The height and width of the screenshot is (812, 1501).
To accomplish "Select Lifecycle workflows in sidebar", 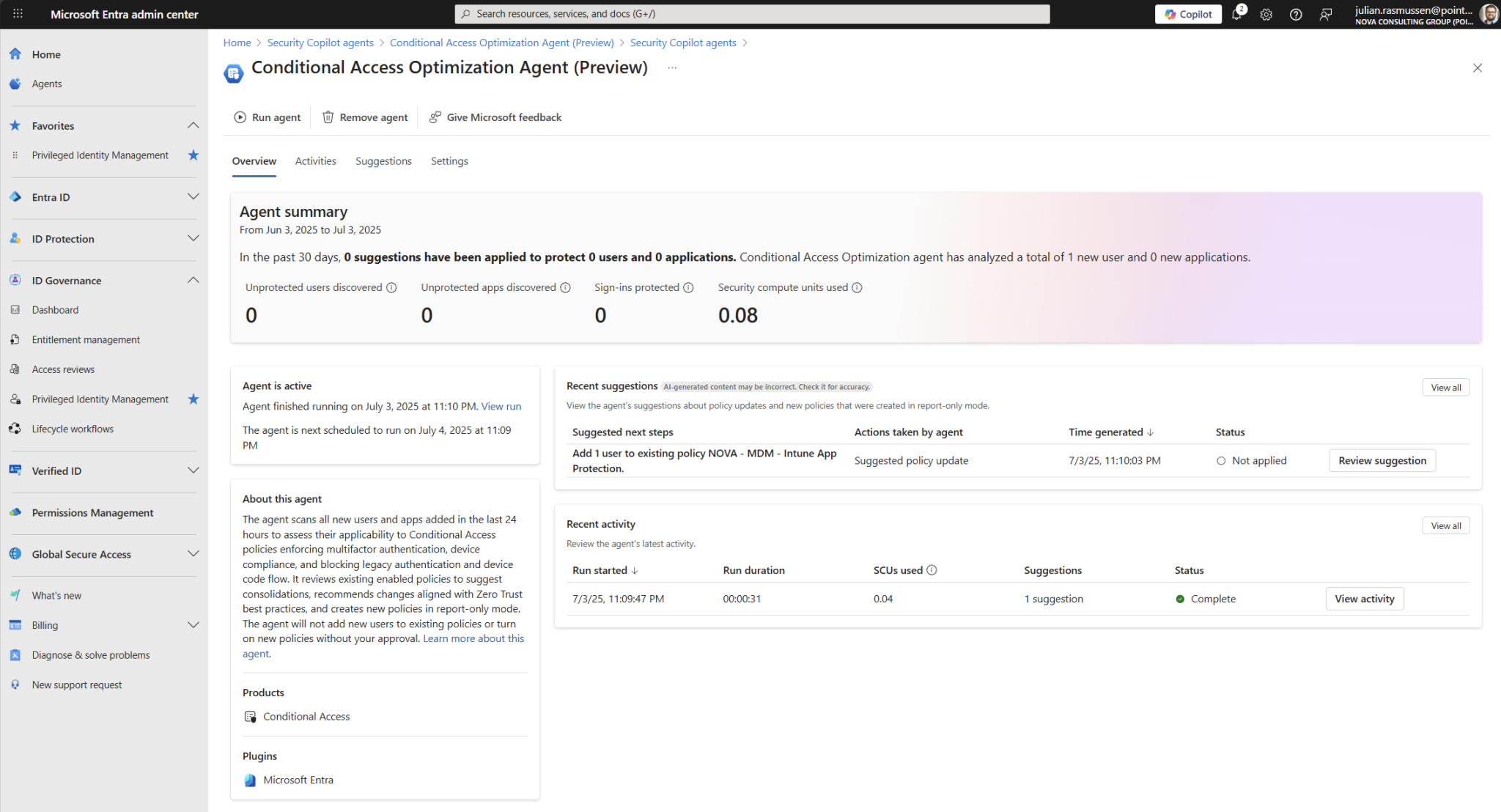I will pyautogui.click(x=73, y=429).
